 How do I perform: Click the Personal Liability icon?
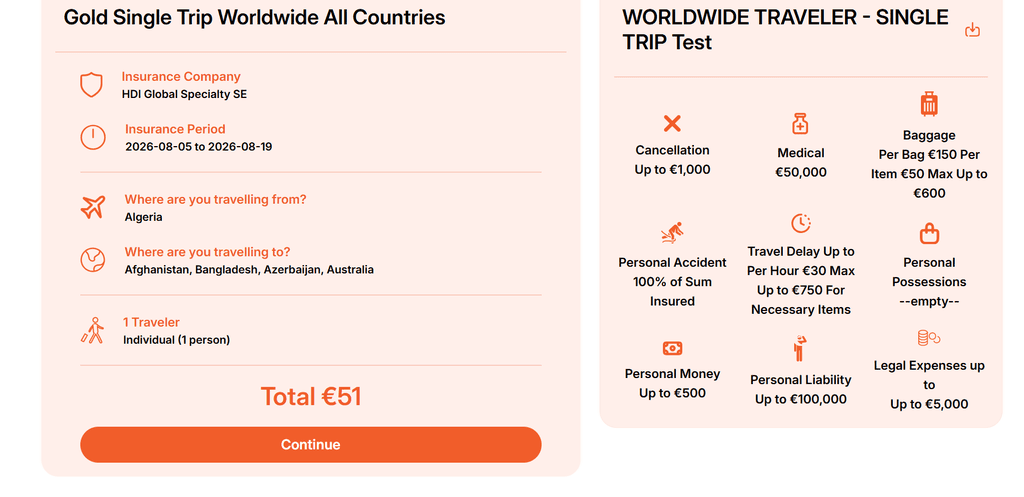pos(800,349)
